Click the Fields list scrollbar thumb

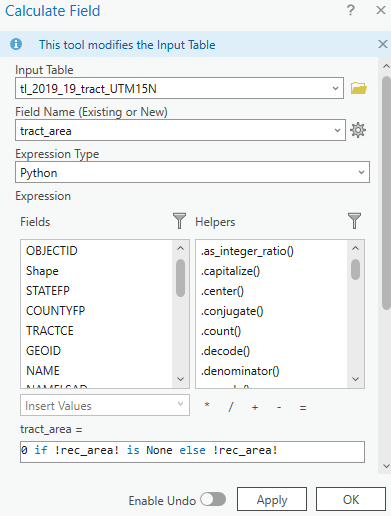pyautogui.click(x=181, y=278)
